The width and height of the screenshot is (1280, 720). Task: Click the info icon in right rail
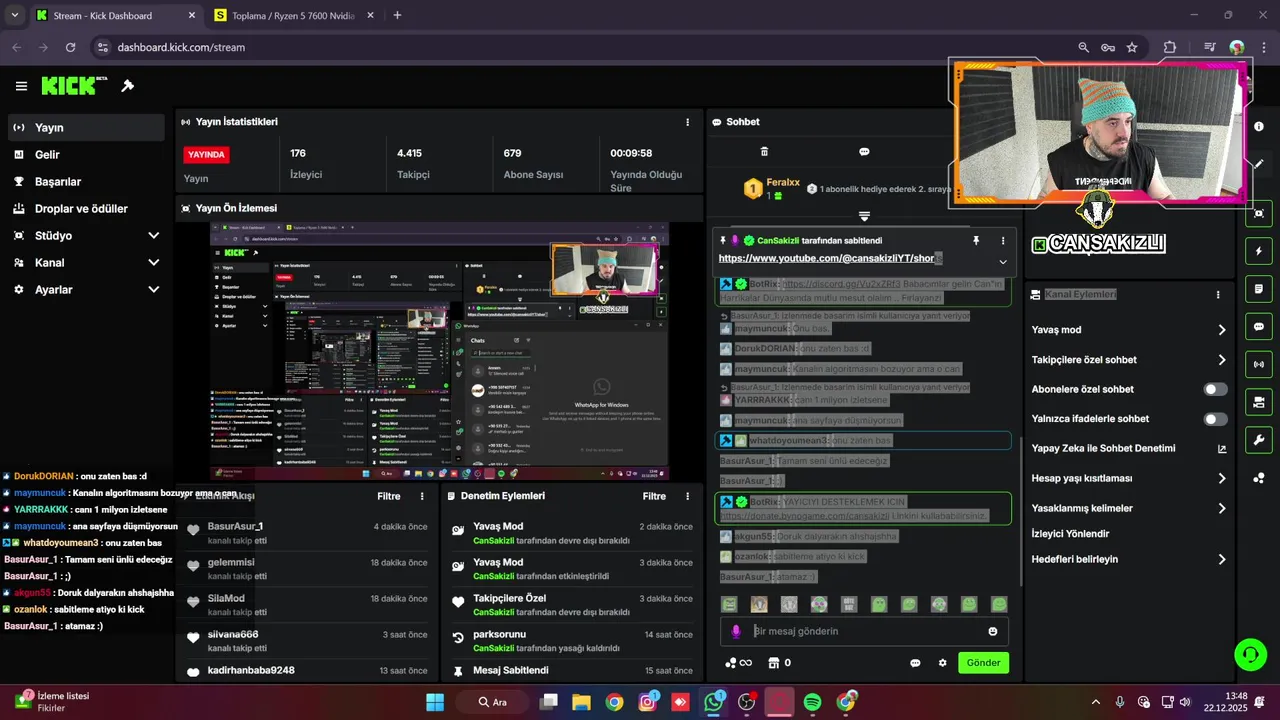pyautogui.click(x=1259, y=126)
